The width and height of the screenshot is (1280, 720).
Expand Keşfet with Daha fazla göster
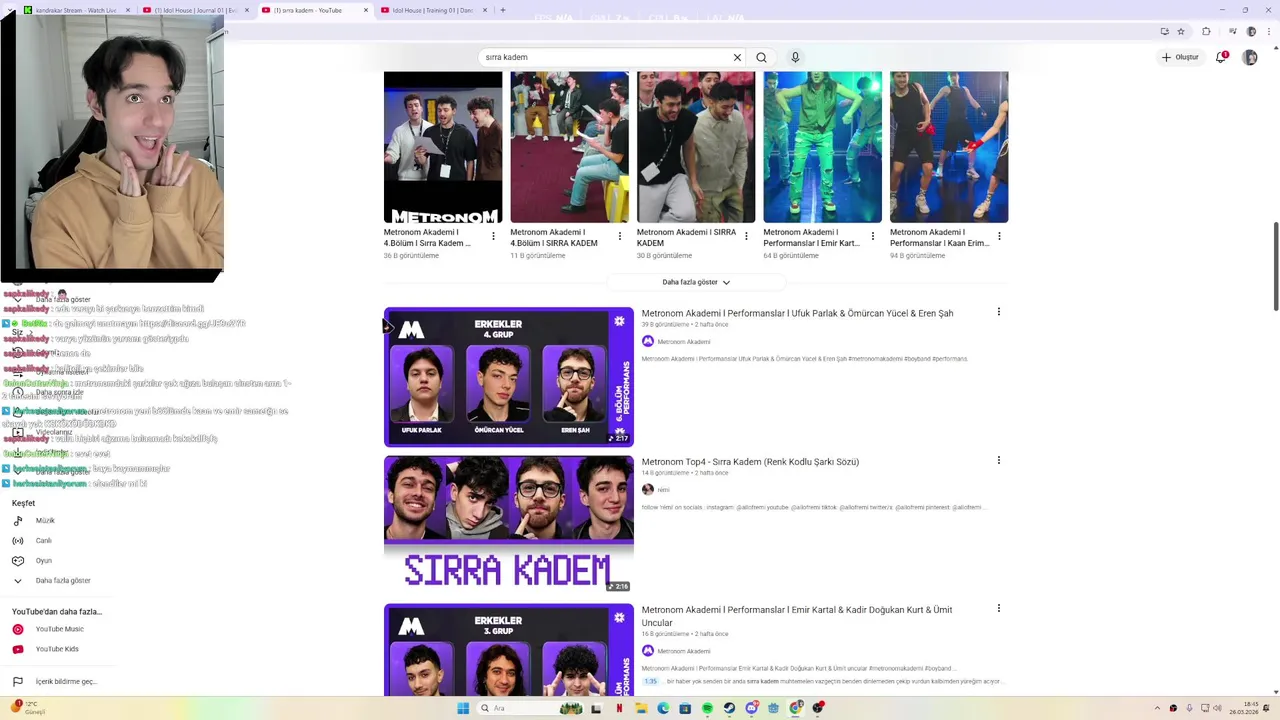[62, 581]
